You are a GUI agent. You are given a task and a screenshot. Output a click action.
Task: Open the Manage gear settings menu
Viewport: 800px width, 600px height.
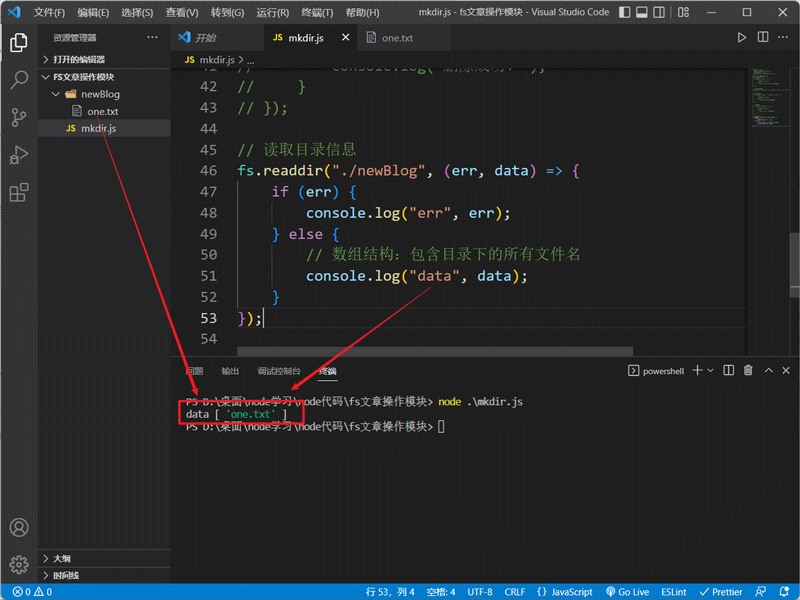click(19, 564)
